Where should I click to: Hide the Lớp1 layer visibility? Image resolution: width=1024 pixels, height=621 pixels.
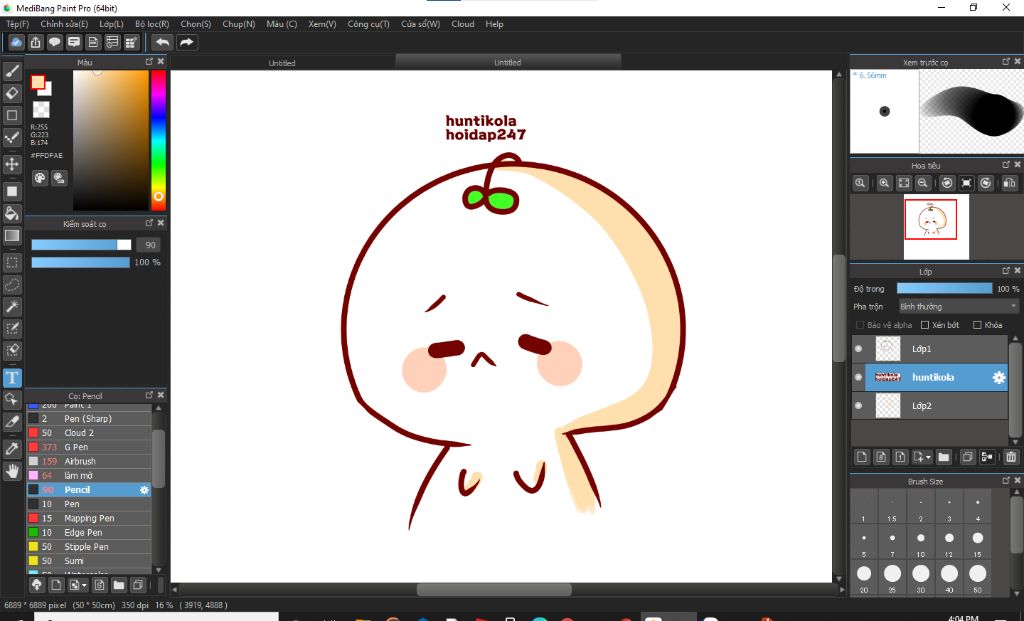[x=859, y=349]
